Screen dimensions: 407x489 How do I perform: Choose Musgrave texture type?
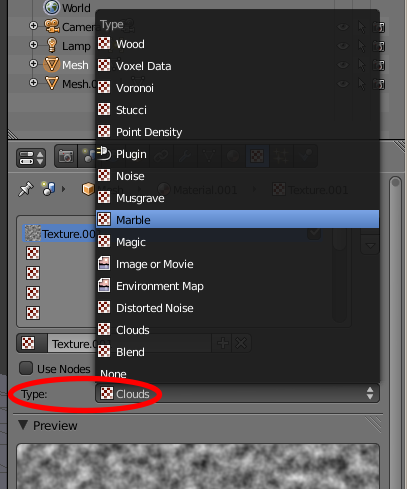coord(237,198)
